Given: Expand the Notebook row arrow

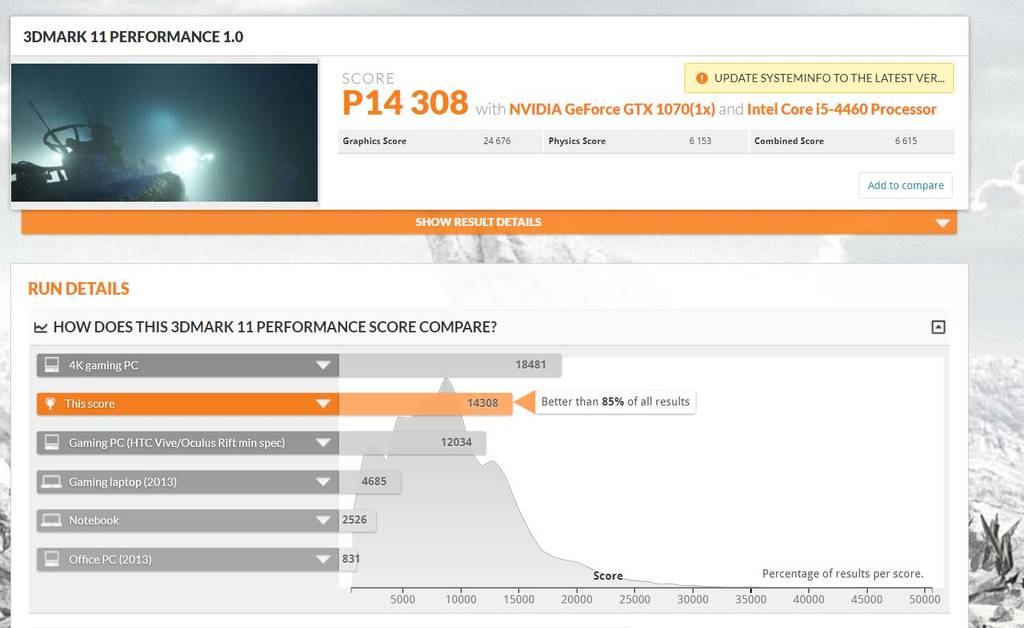Looking at the screenshot, I should (x=323, y=520).
